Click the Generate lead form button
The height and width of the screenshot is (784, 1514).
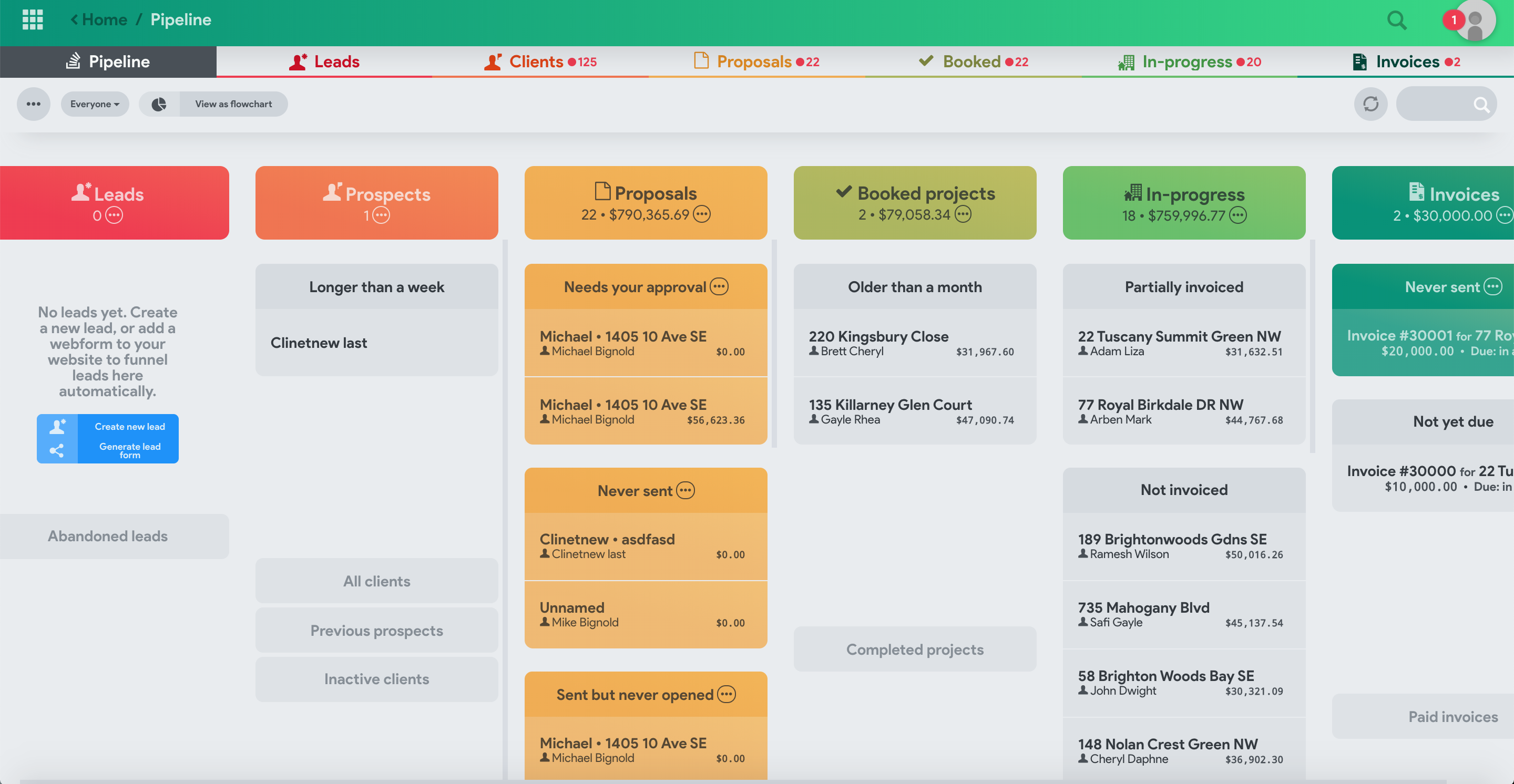coord(129,450)
